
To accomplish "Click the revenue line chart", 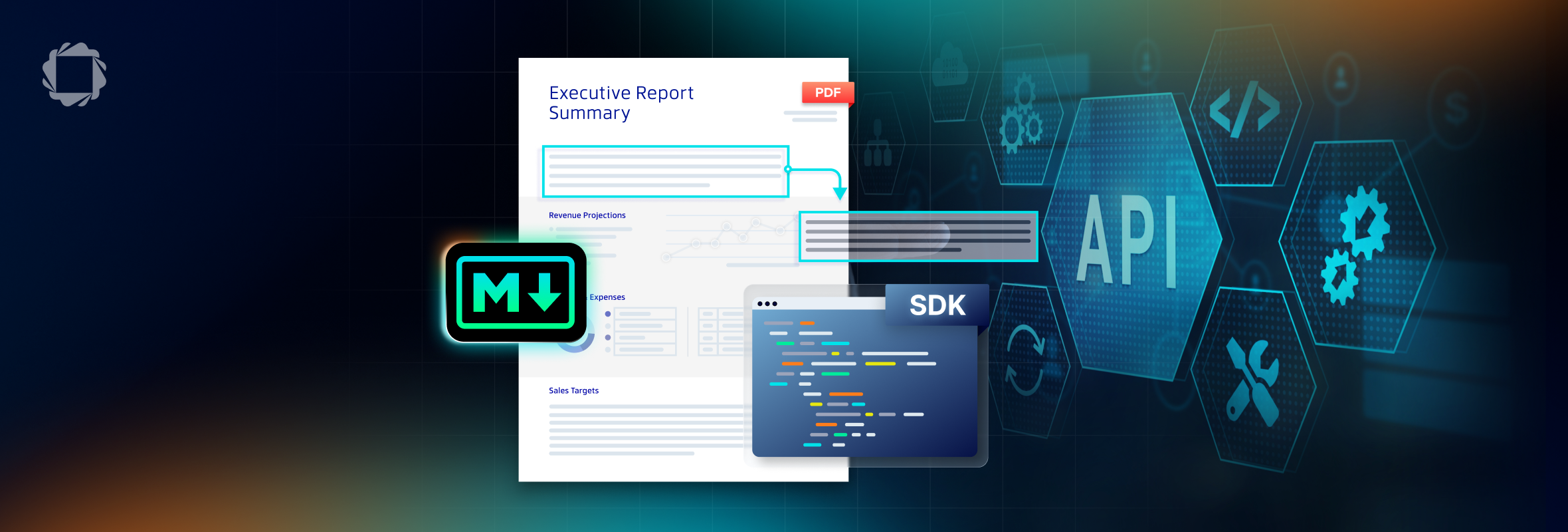I will click(732, 239).
